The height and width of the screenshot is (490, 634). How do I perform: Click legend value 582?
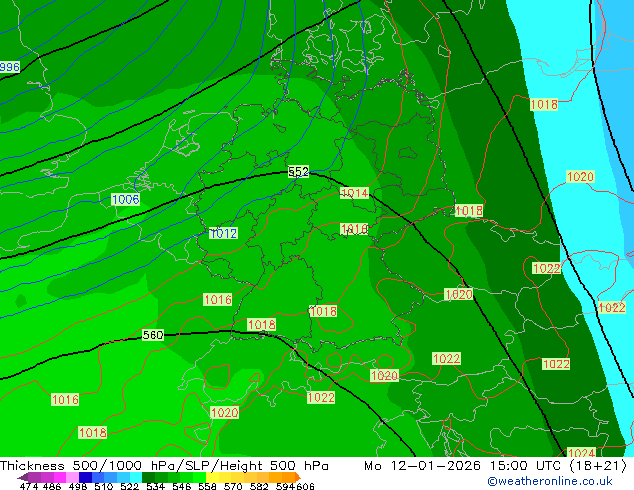[259, 486]
